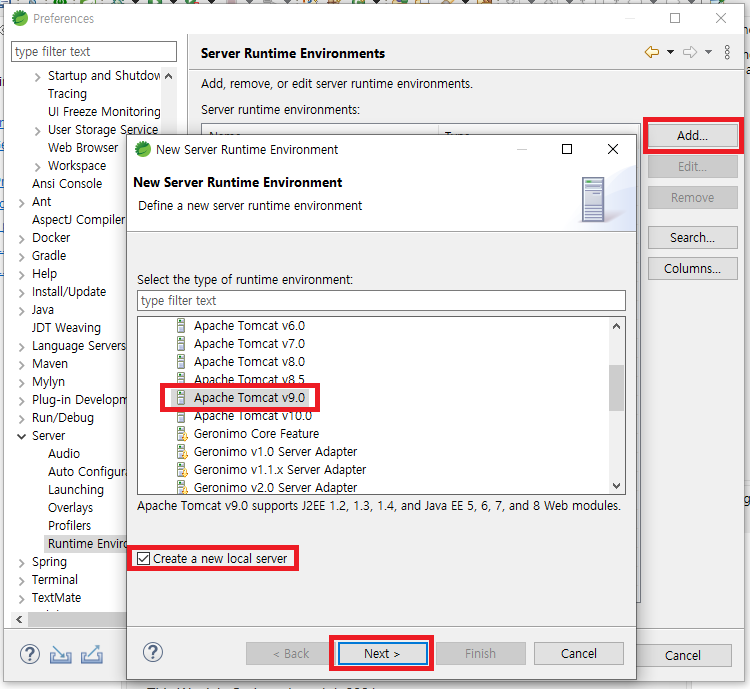This screenshot has height=689, width=750.
Task: Click the export preferences icon
Action: tap(92, 655)
